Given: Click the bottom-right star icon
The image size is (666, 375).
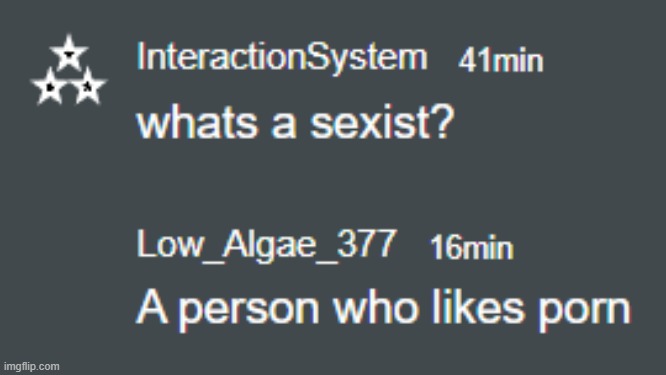Looking at the screenshot, I should [x=88, y=86].
